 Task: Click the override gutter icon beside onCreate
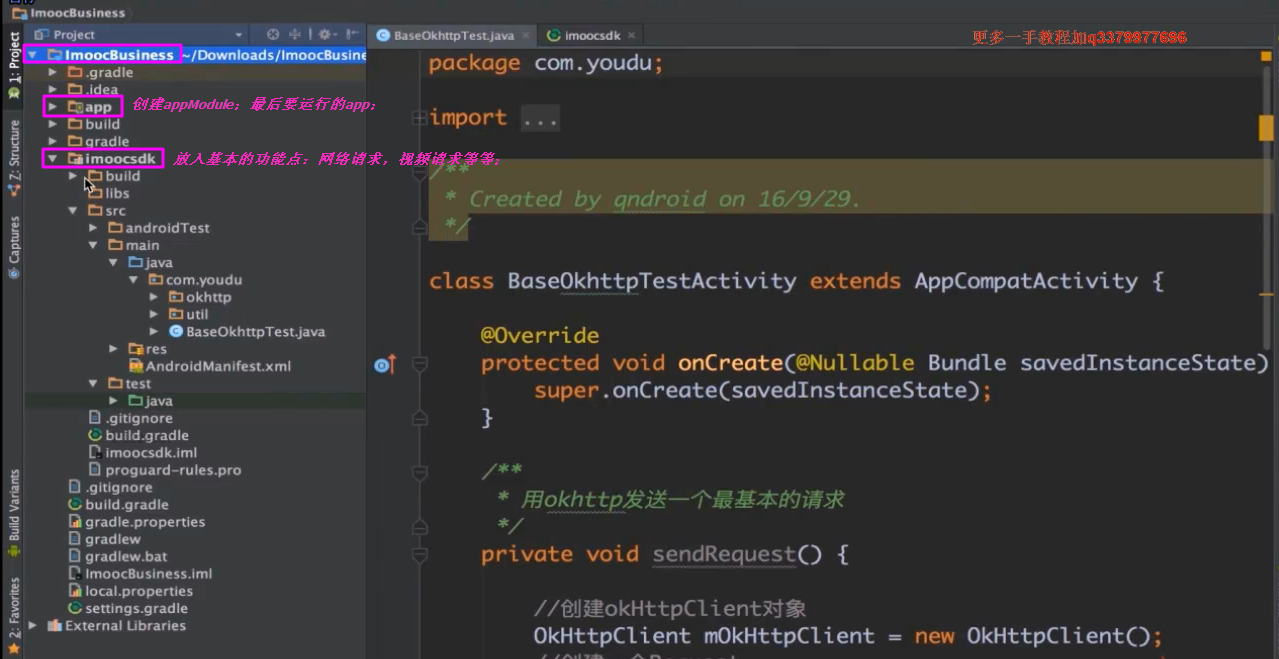click(x=383, y=365)
